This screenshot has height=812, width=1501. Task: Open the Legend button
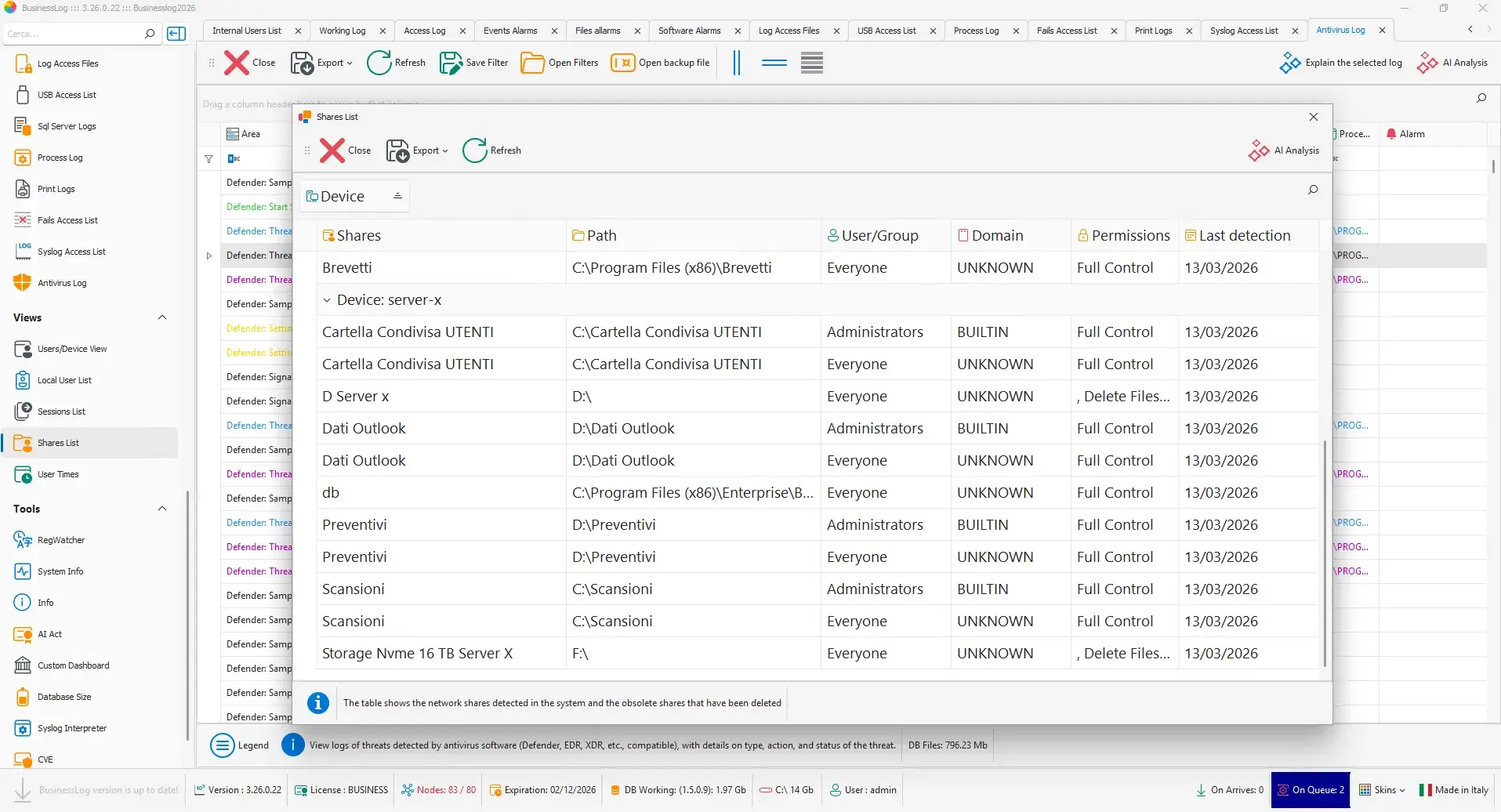pyautogui.click(x=240, y=745)
